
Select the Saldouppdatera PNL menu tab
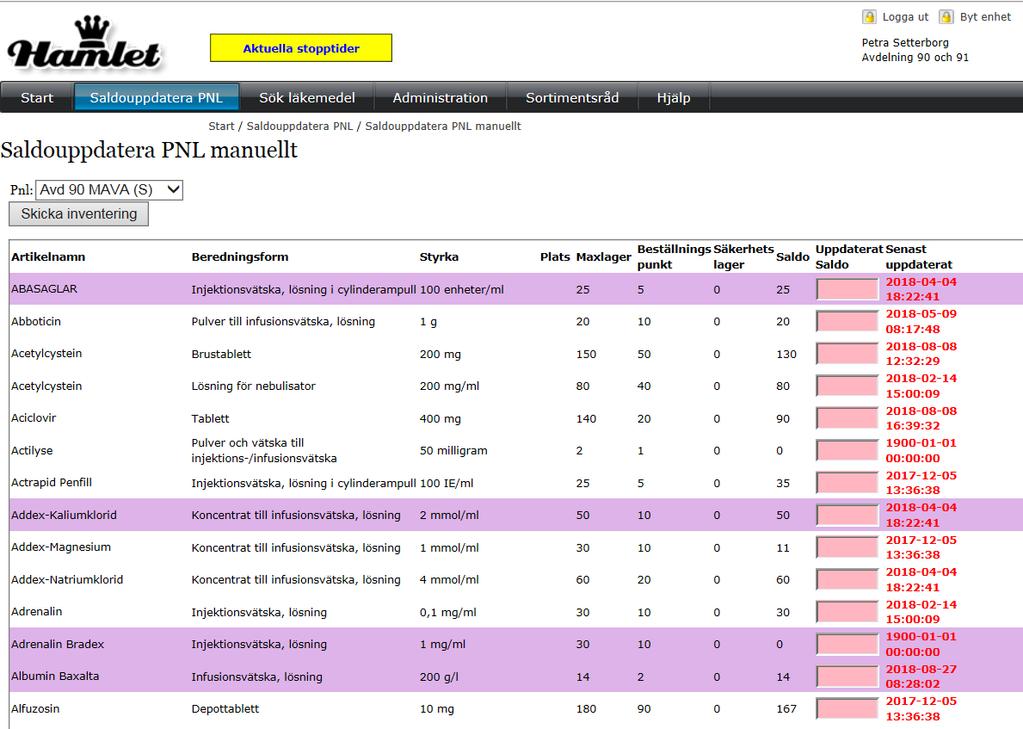(x=157, y=98)
